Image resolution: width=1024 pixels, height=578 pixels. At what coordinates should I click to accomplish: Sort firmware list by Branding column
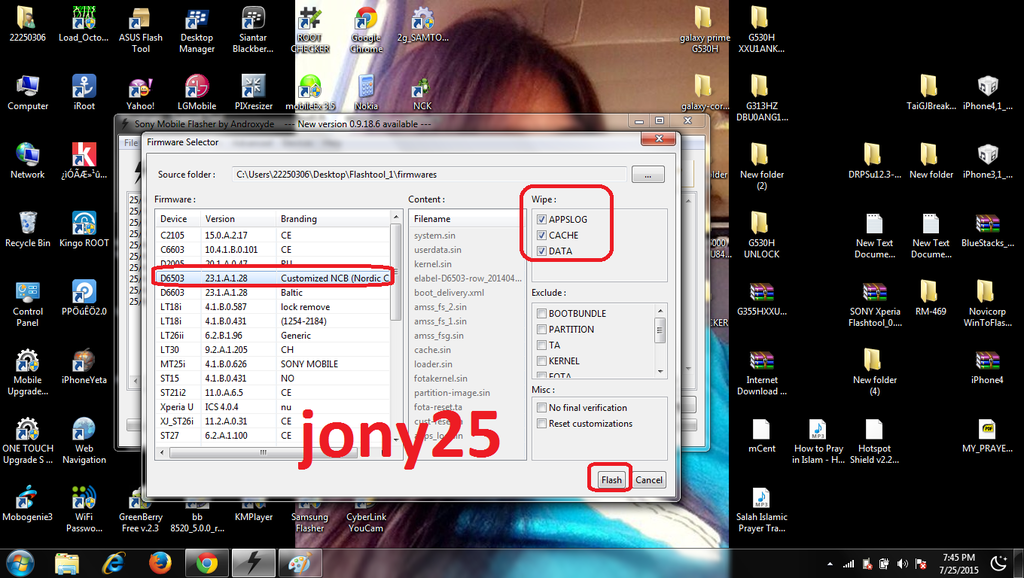click(330, 219)
